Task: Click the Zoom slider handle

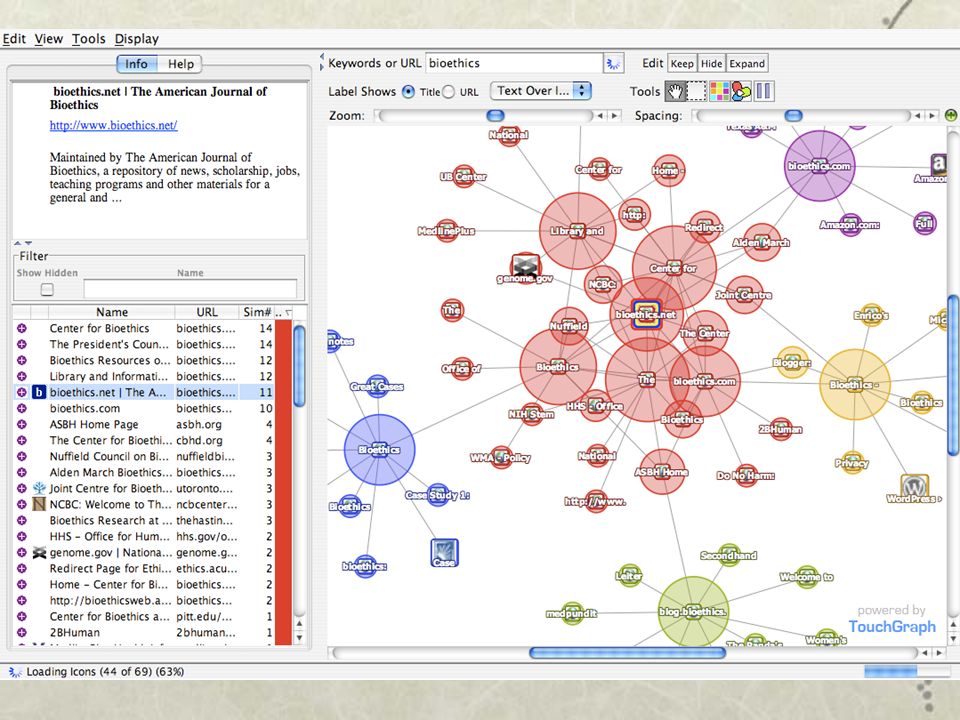Action: click(x=495, y=115)
